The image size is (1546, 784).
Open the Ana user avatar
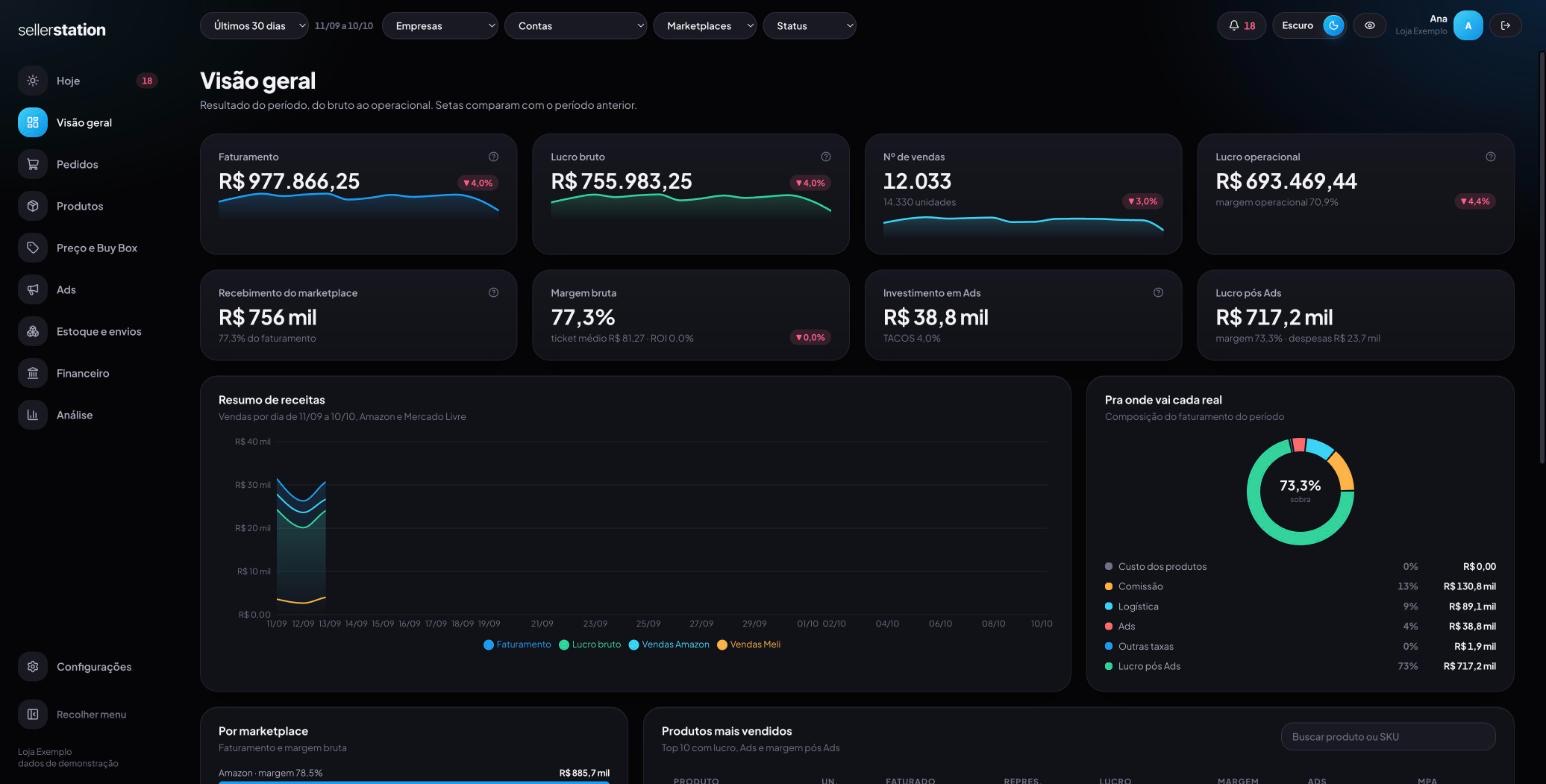1468,26
